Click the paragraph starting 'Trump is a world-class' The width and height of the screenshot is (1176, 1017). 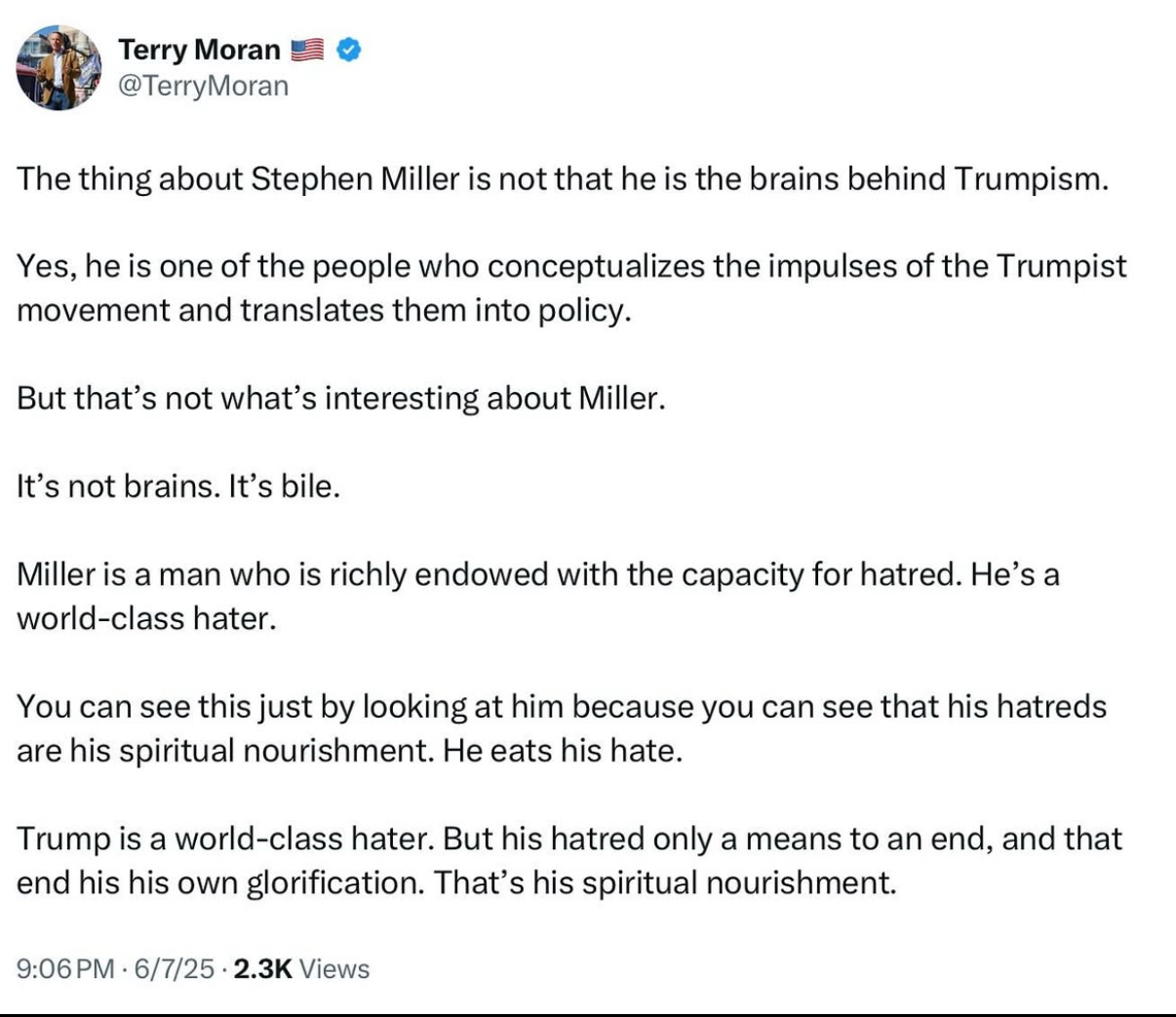coord(569,860)
